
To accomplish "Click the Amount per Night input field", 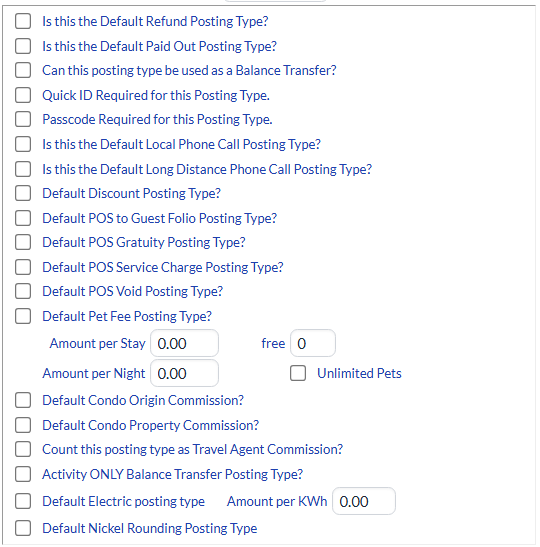I will coord(185,373).
